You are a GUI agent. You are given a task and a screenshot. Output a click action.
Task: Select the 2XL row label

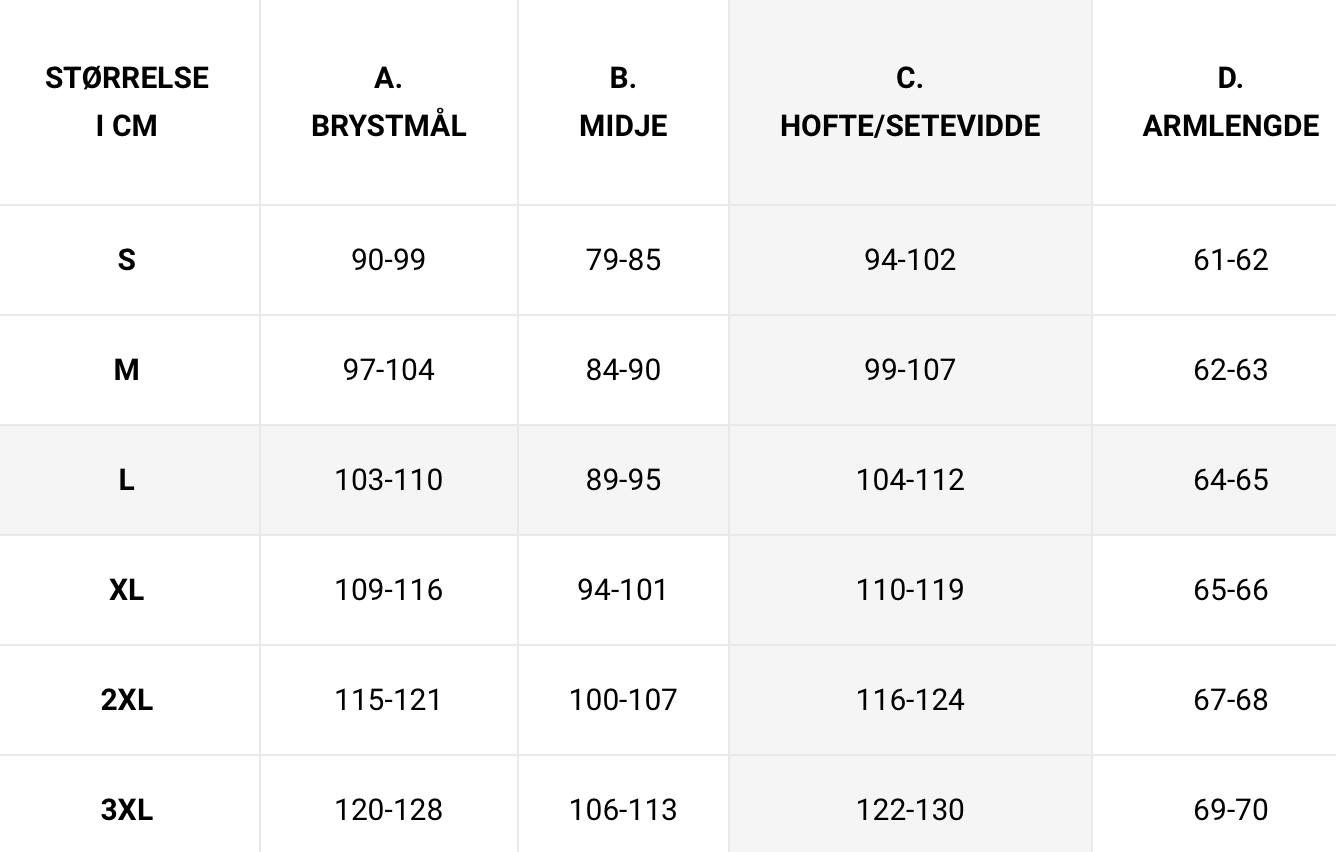pyautogui.click(x=127, y=700)
